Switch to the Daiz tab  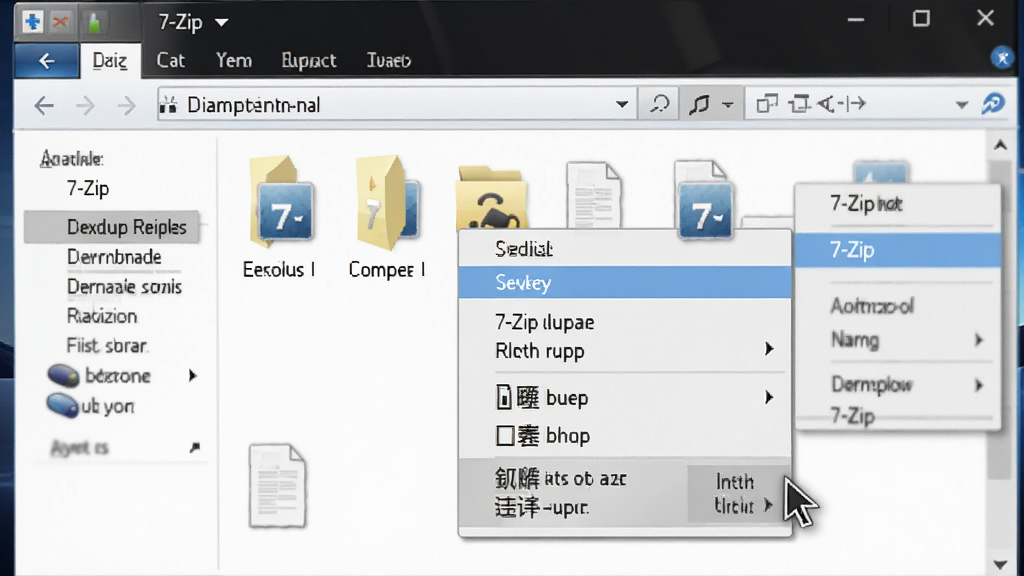[110, 61]
